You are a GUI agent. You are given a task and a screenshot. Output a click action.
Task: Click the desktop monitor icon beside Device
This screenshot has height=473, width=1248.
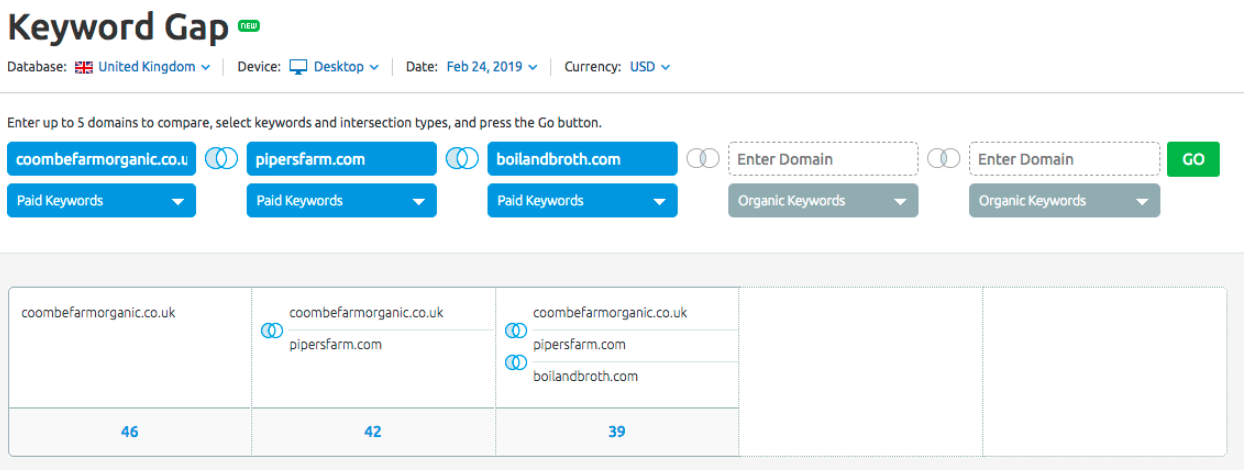click(x=298, y=67)
